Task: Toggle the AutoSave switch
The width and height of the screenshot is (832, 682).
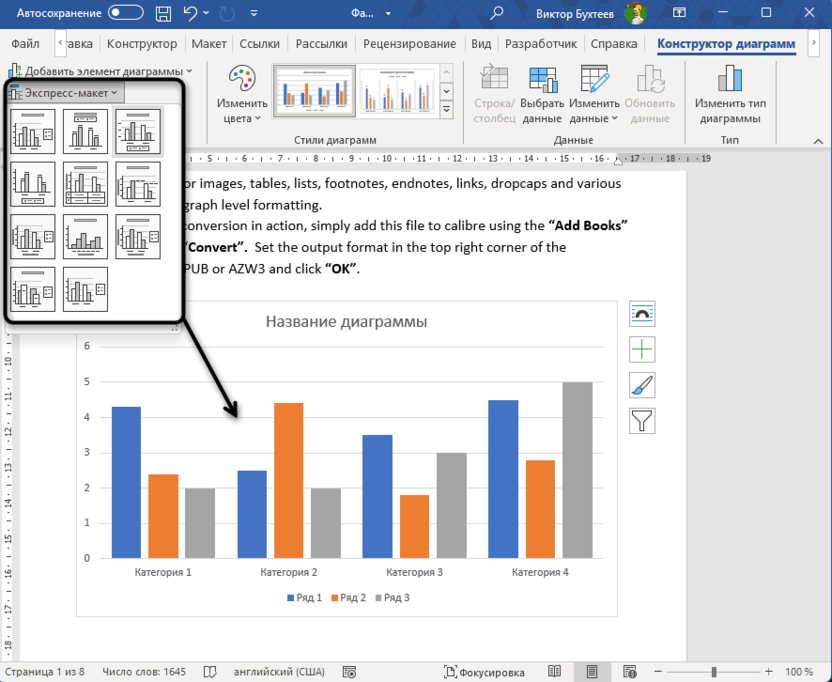Action: pyautogui.click(x=126, y=13)
